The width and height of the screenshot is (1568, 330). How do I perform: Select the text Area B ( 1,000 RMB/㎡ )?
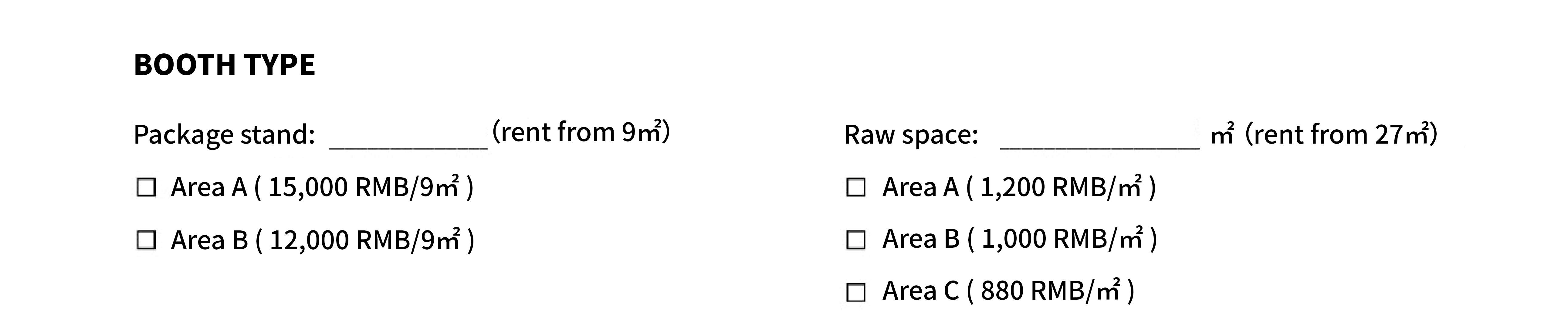coord(1020,239)
